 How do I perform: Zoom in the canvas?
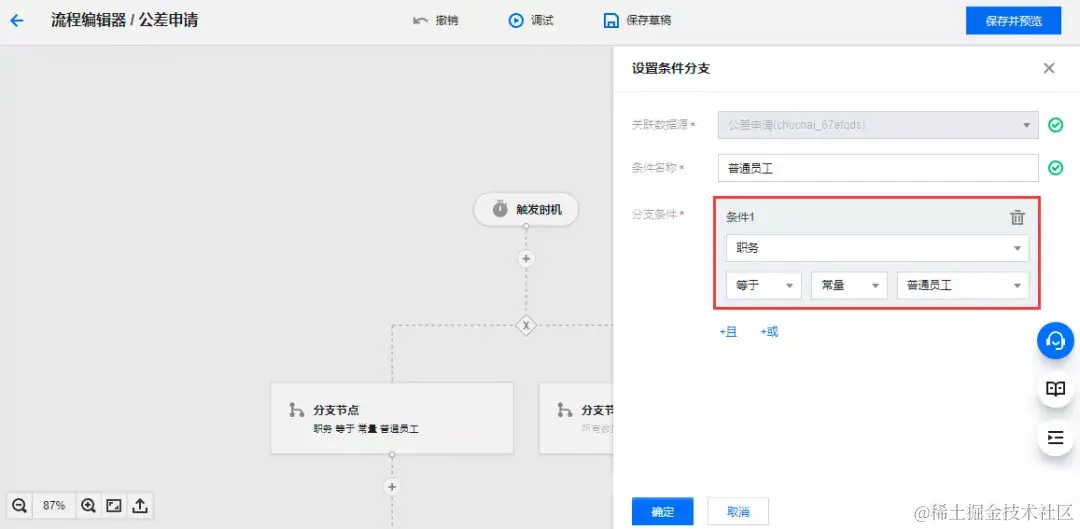point(88,506)
